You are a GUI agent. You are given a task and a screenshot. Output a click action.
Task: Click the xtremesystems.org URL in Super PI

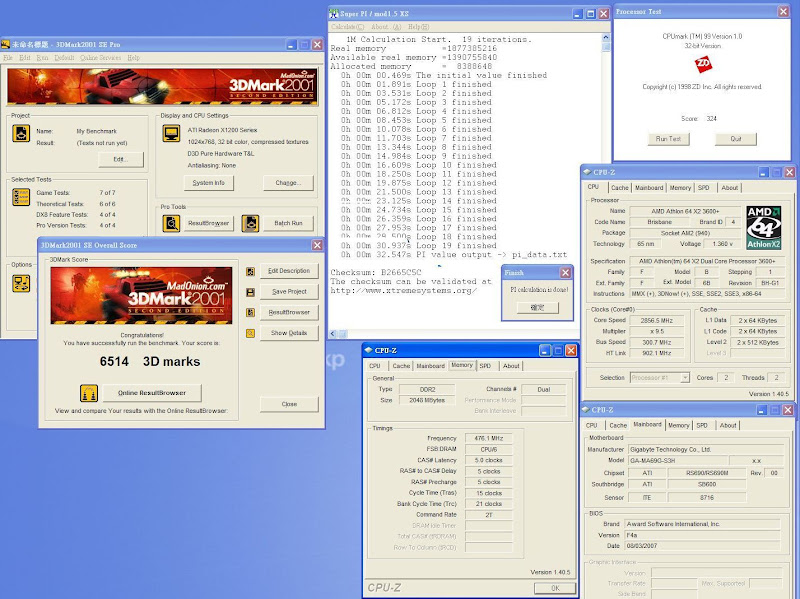coord(404,291)
